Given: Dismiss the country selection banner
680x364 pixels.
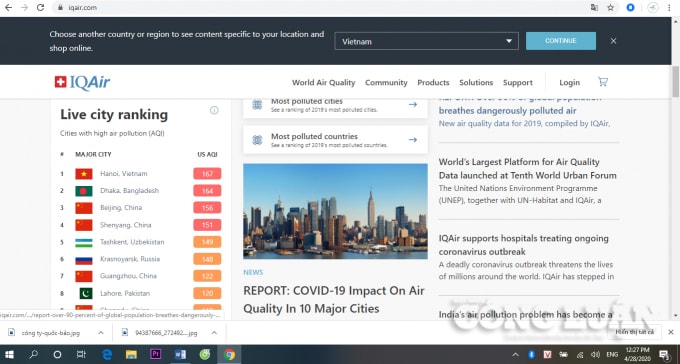Looking at the screenshot, I should coord(613,41).
